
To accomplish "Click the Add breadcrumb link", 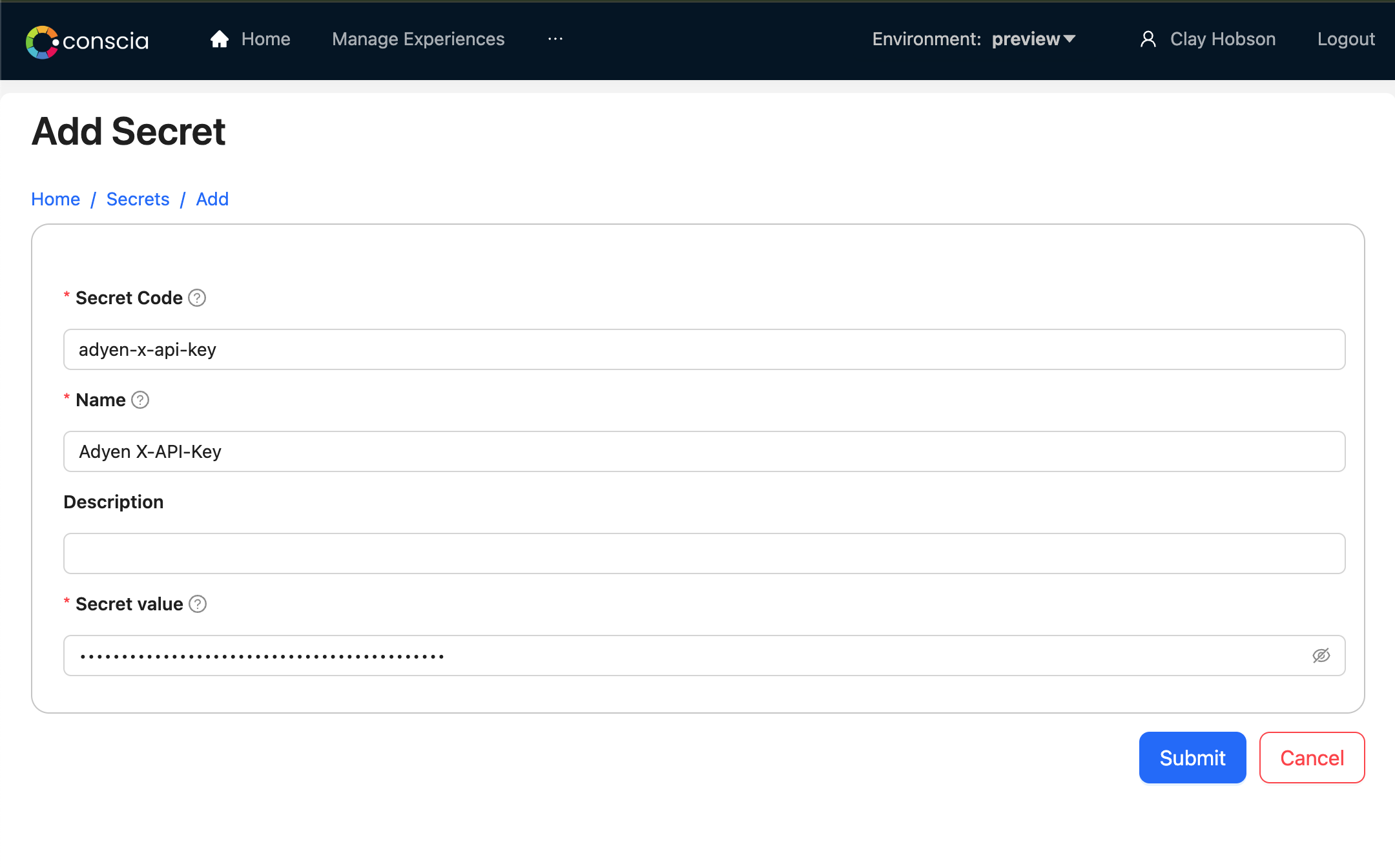I will [x=212, y=199].
